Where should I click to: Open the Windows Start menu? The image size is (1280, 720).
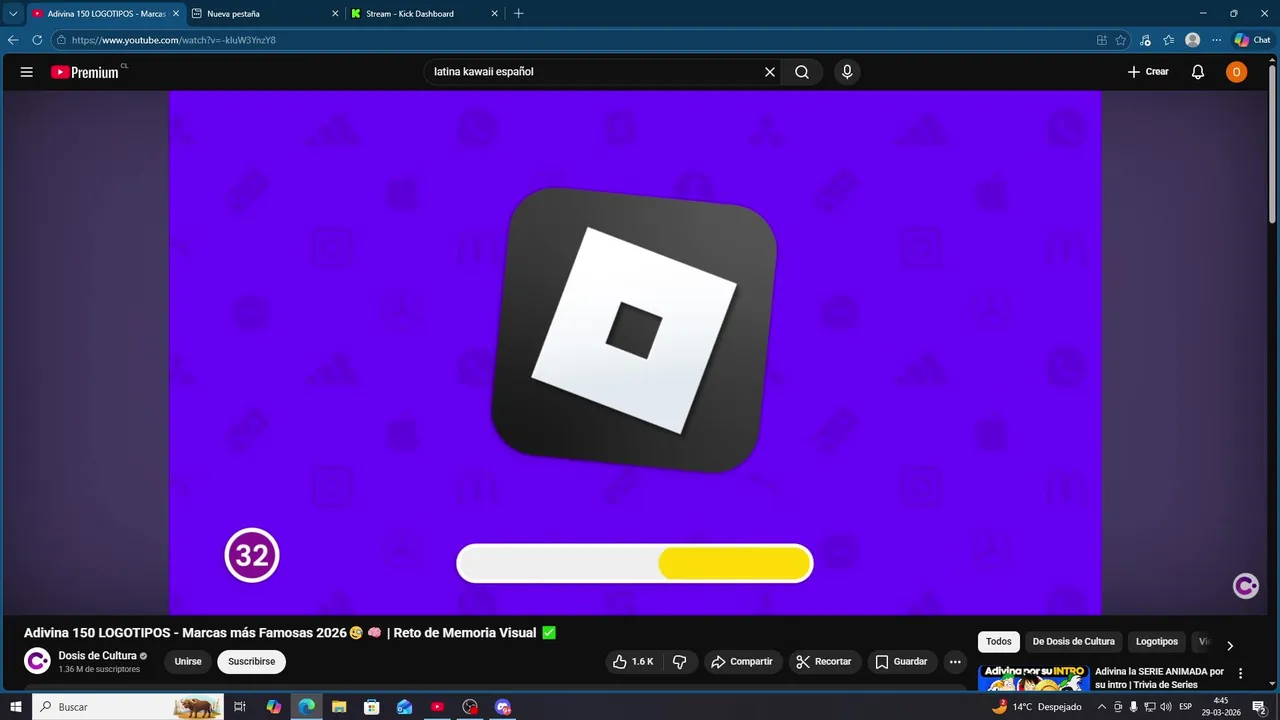click(16, 707)
